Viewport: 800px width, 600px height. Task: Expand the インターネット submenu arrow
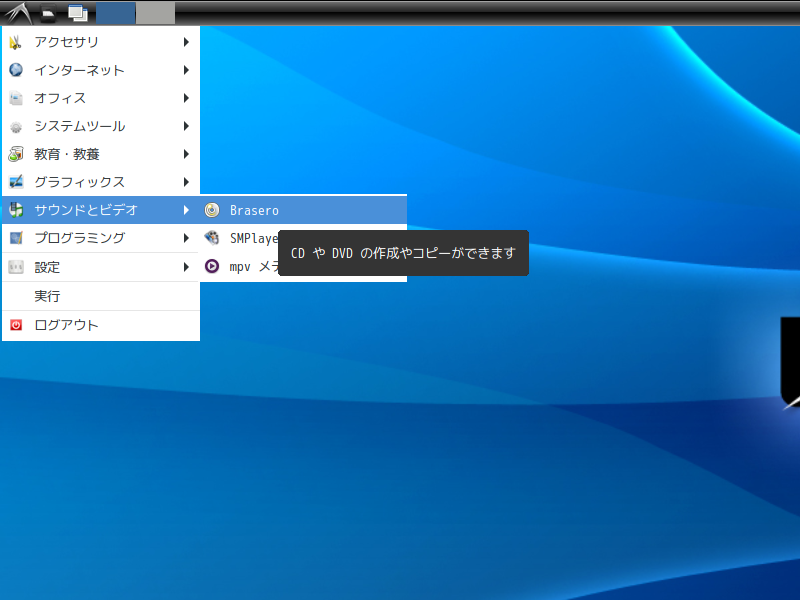point(186,70)
